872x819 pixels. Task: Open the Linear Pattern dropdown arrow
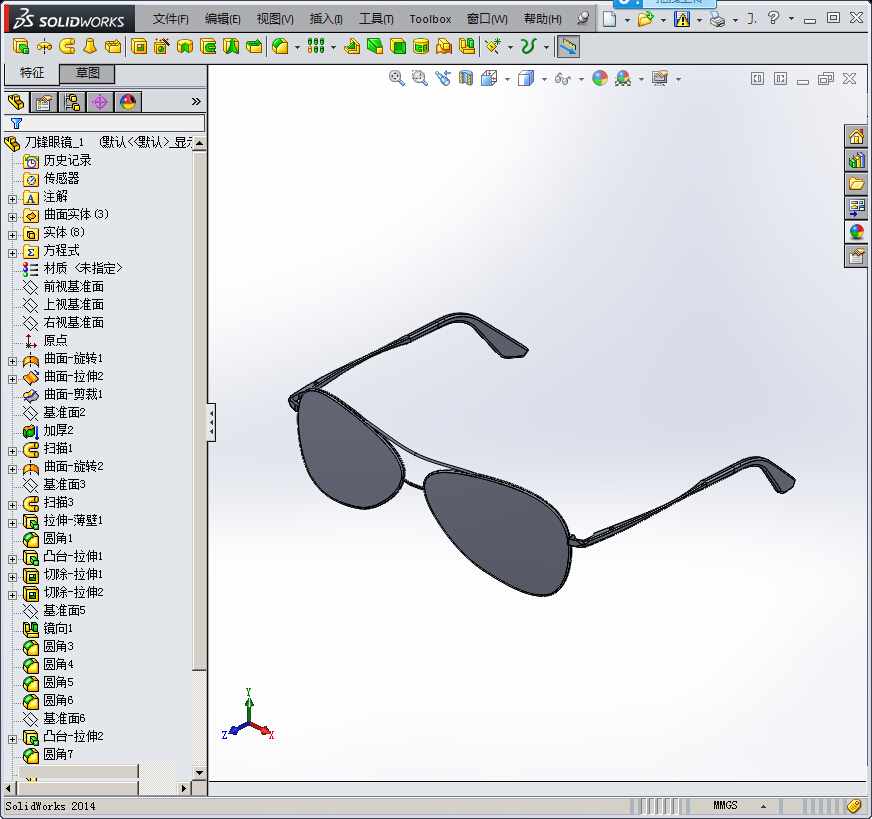click(x=333, y=47)
